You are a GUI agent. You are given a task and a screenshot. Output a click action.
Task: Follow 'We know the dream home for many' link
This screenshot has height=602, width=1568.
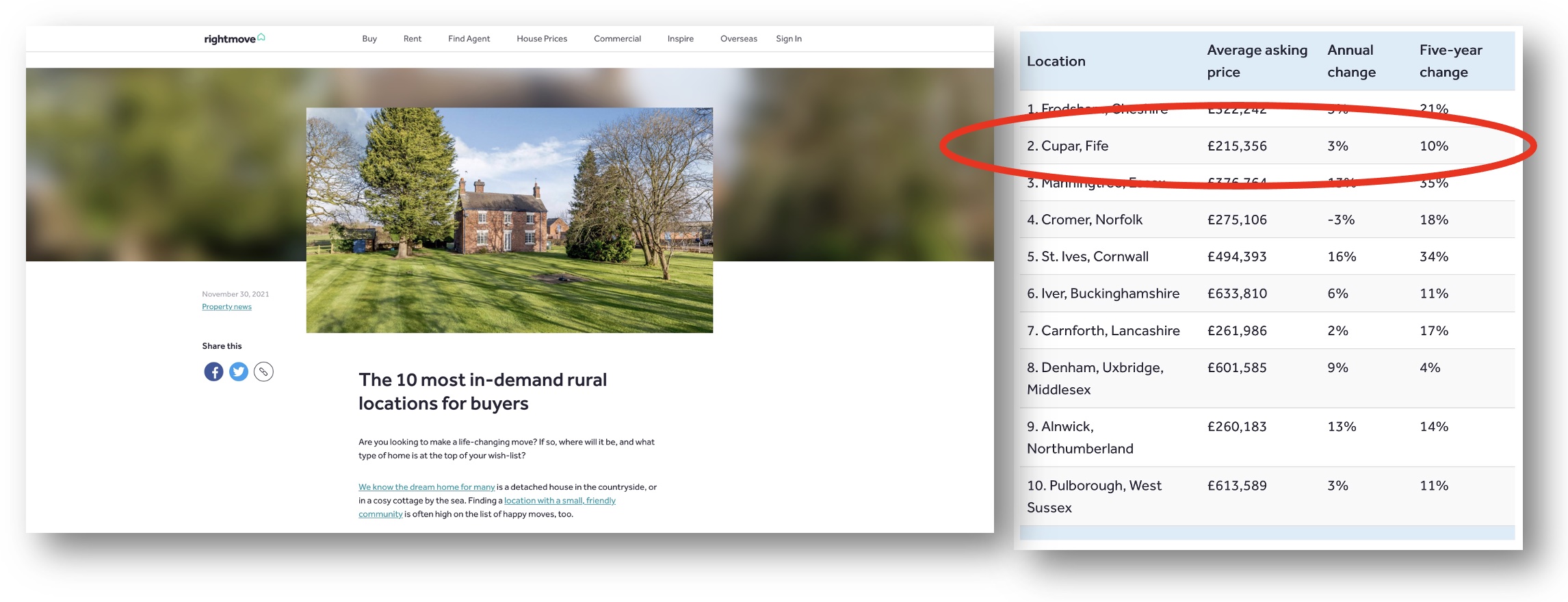[426, 487]
